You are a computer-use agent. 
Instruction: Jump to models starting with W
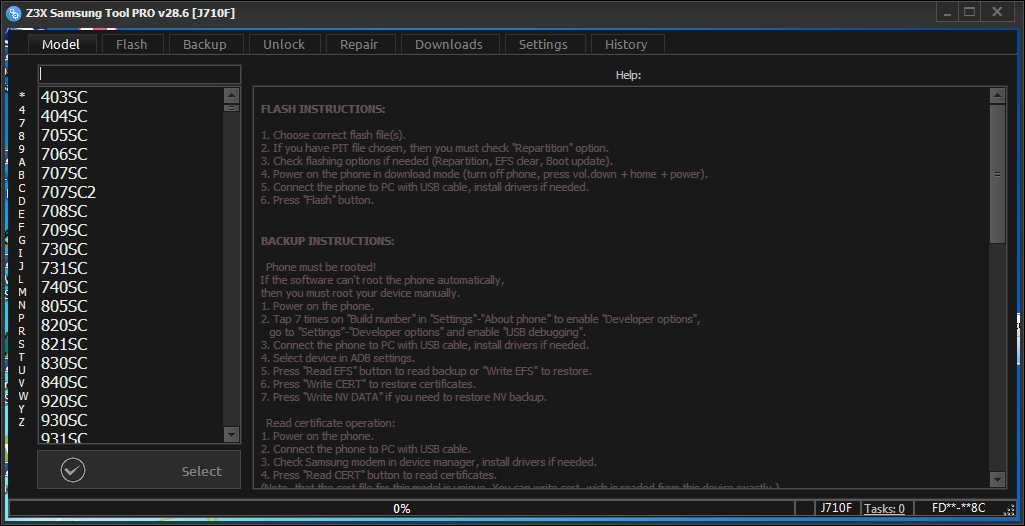[22, 396]
